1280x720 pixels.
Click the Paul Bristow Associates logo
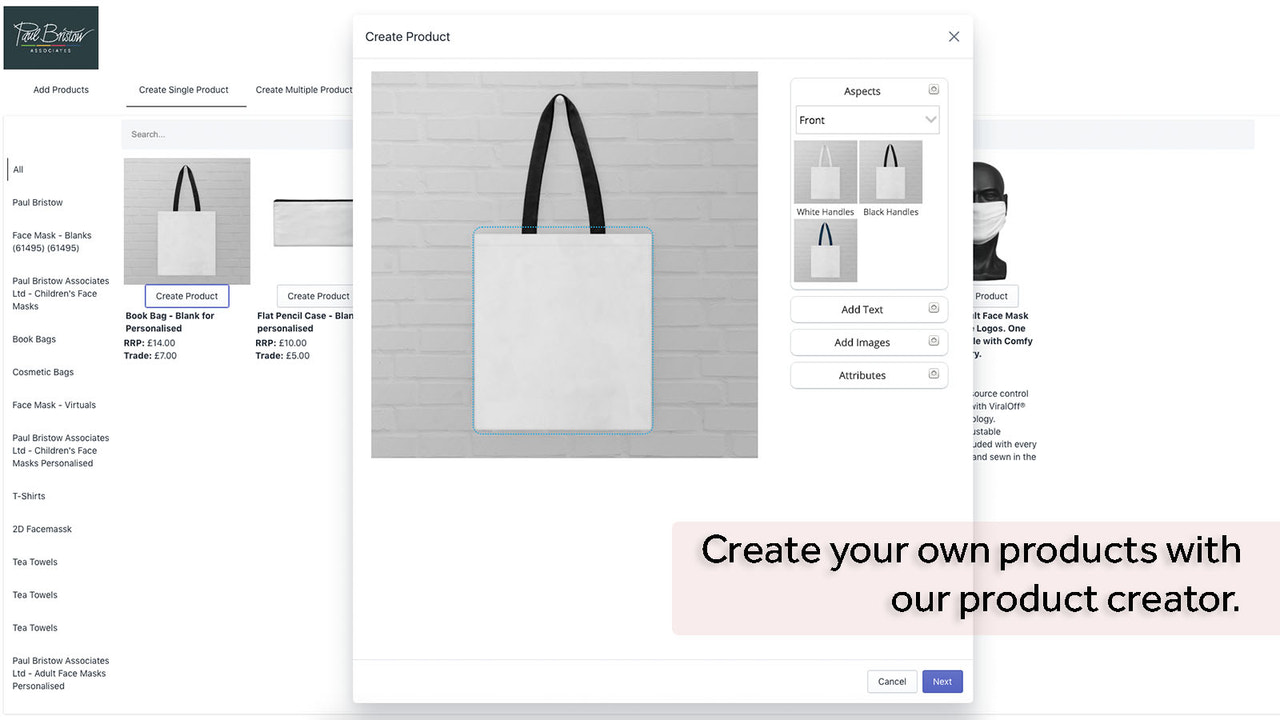pyautogui.click(x=51, y=37)
